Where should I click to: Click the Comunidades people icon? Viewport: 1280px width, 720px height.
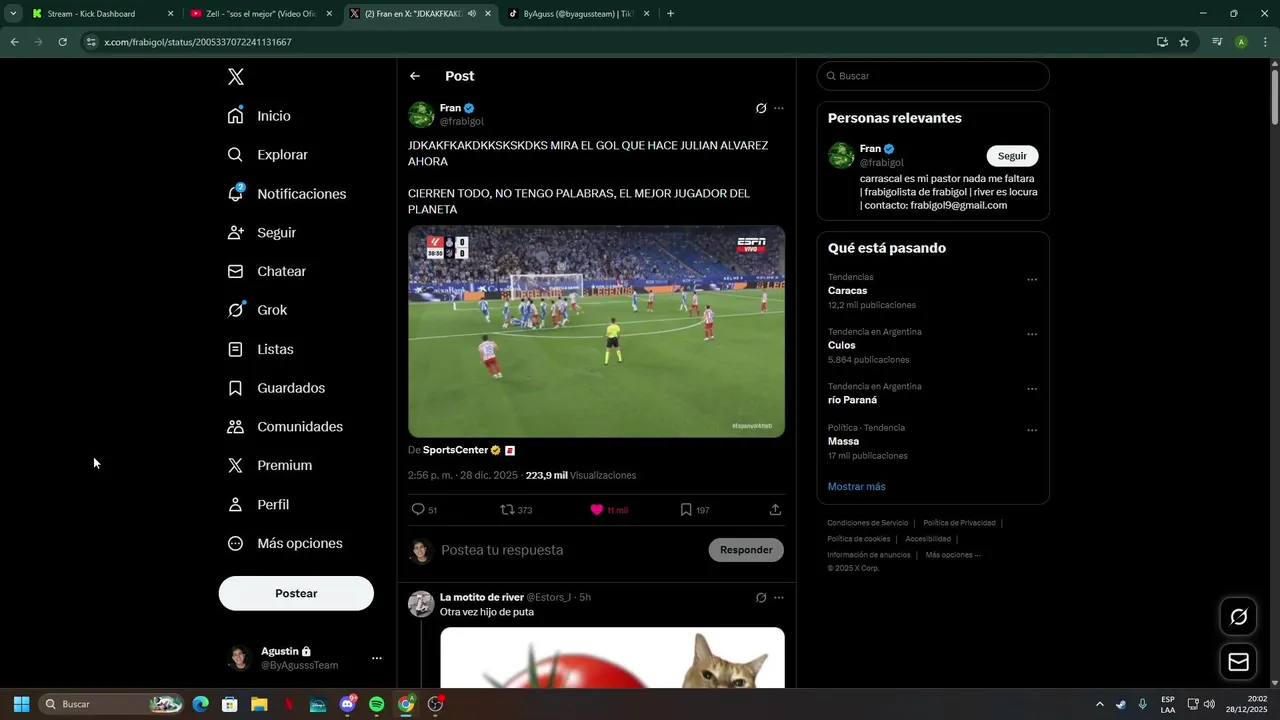(x=235, y=427)
